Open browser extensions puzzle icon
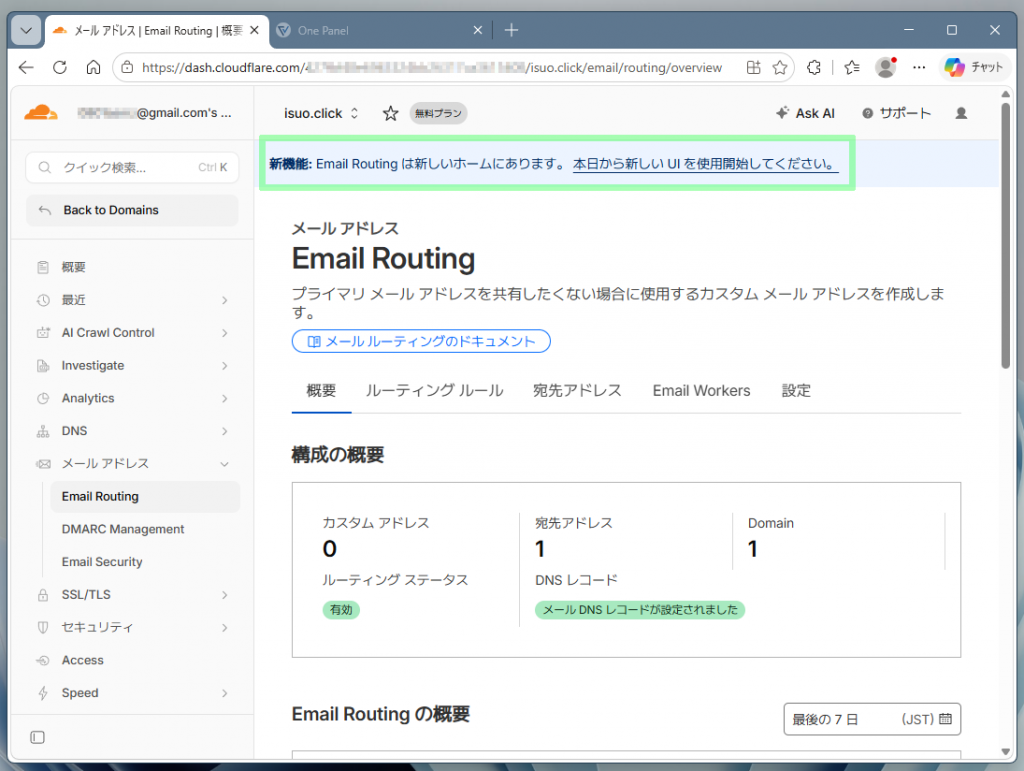This screenshot has width=1024, height=771. coord(814,67)
